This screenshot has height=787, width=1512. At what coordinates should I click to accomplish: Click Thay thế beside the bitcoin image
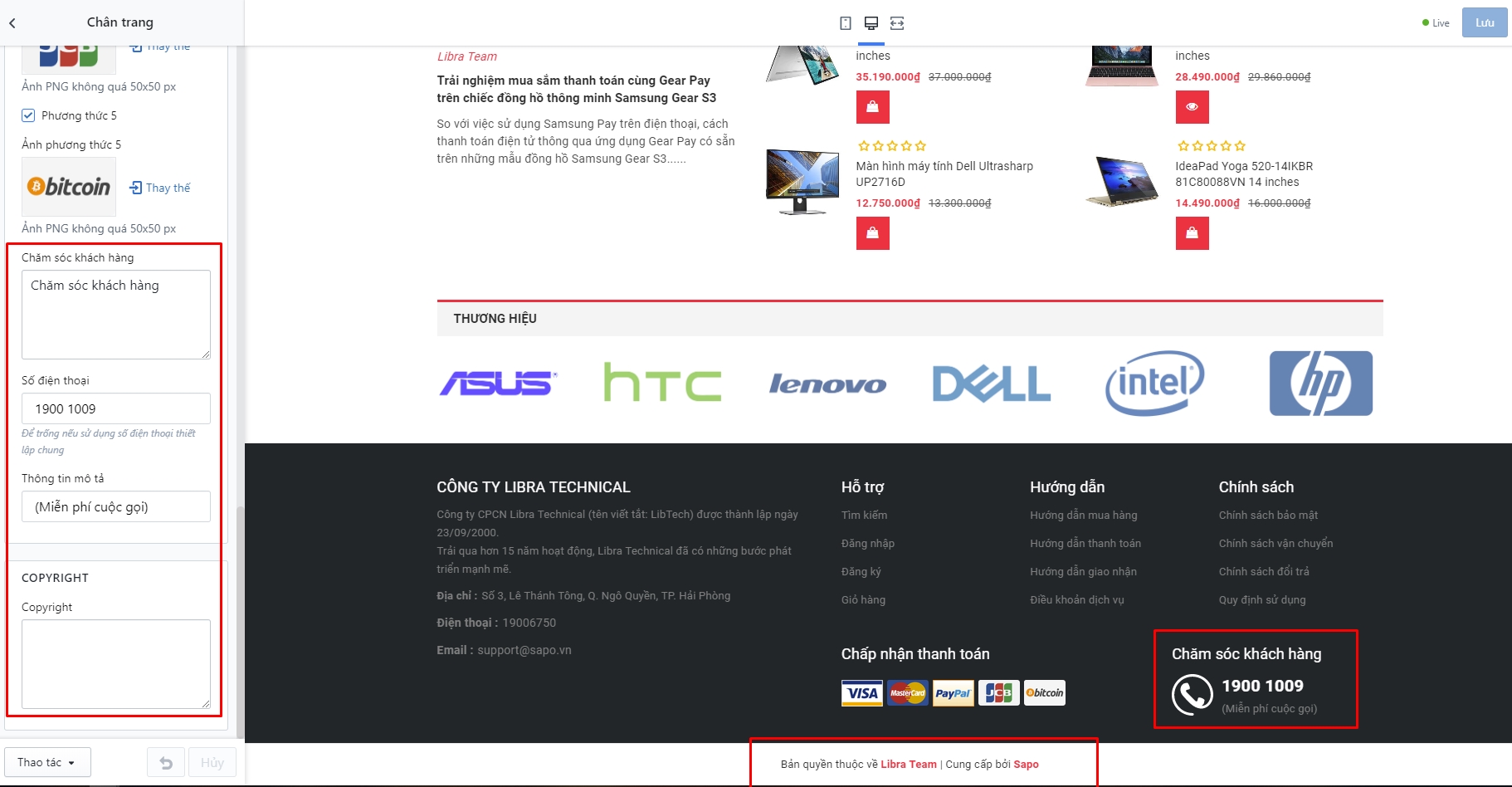point(160,188)
